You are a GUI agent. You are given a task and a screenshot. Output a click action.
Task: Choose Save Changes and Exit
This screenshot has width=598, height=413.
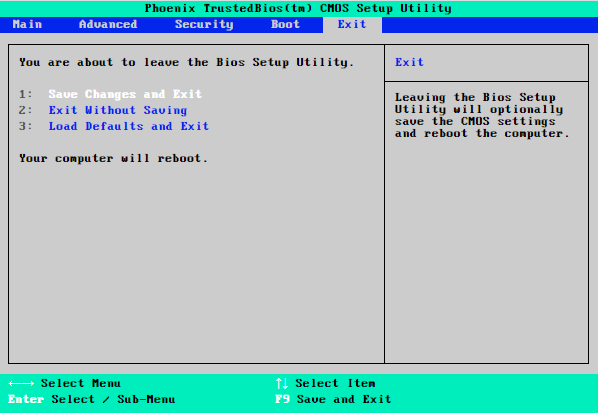coord(125,94)
